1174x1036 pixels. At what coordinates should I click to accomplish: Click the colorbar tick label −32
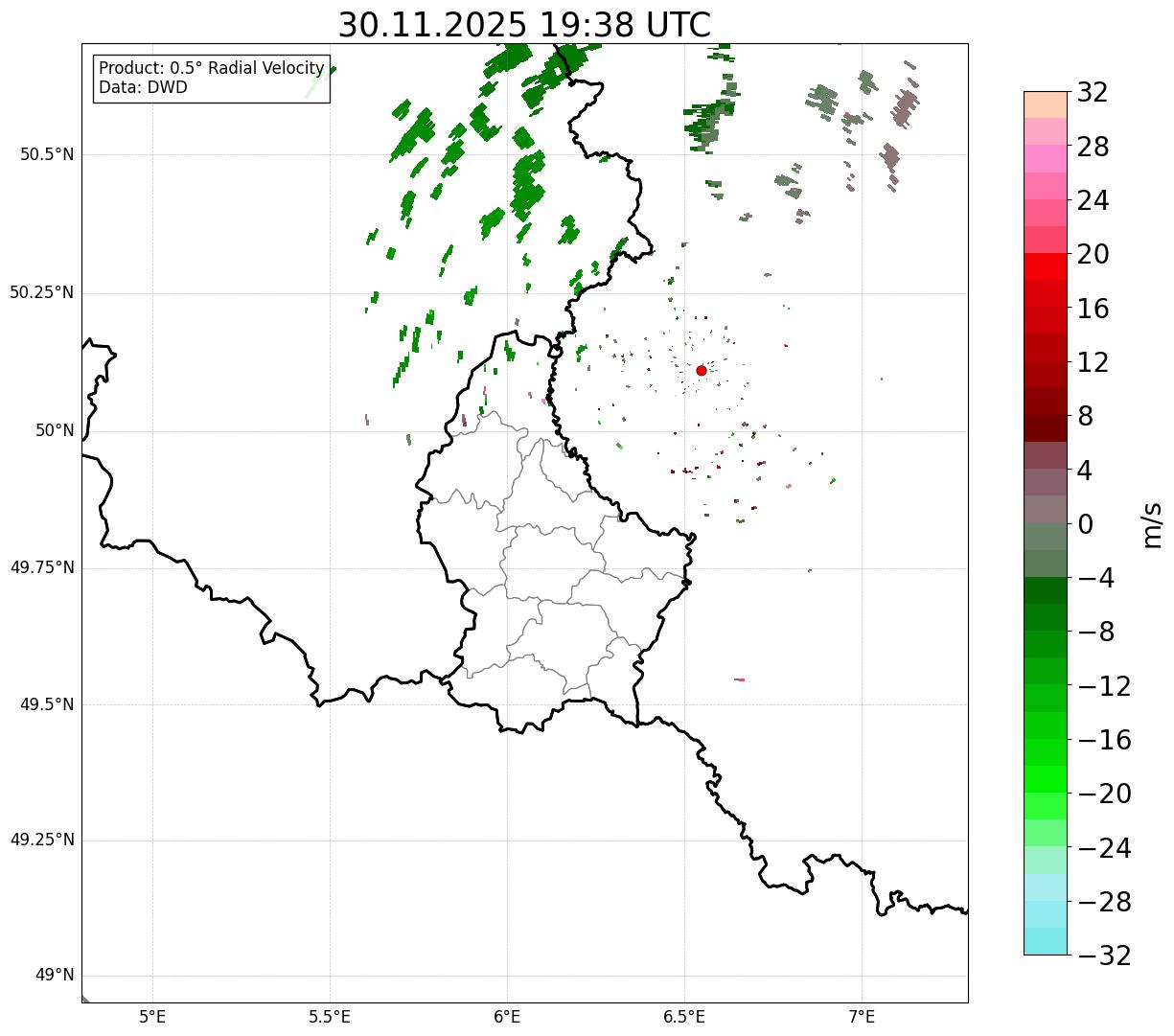point(1104,955)
